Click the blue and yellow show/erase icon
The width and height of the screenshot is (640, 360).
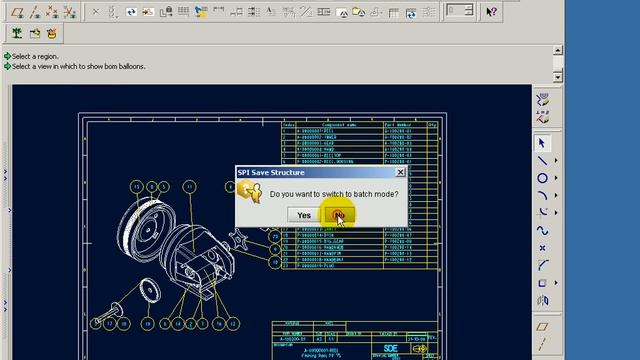201,12
